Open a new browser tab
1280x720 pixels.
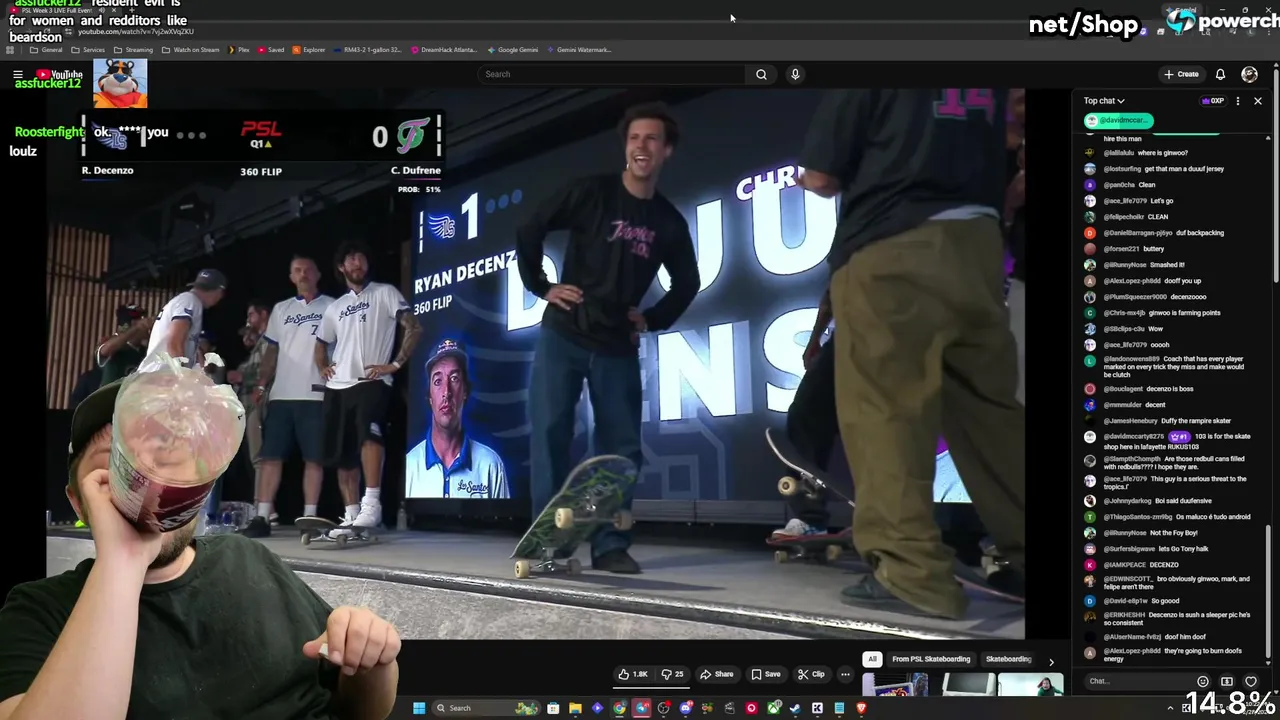(x=132, y=12)
